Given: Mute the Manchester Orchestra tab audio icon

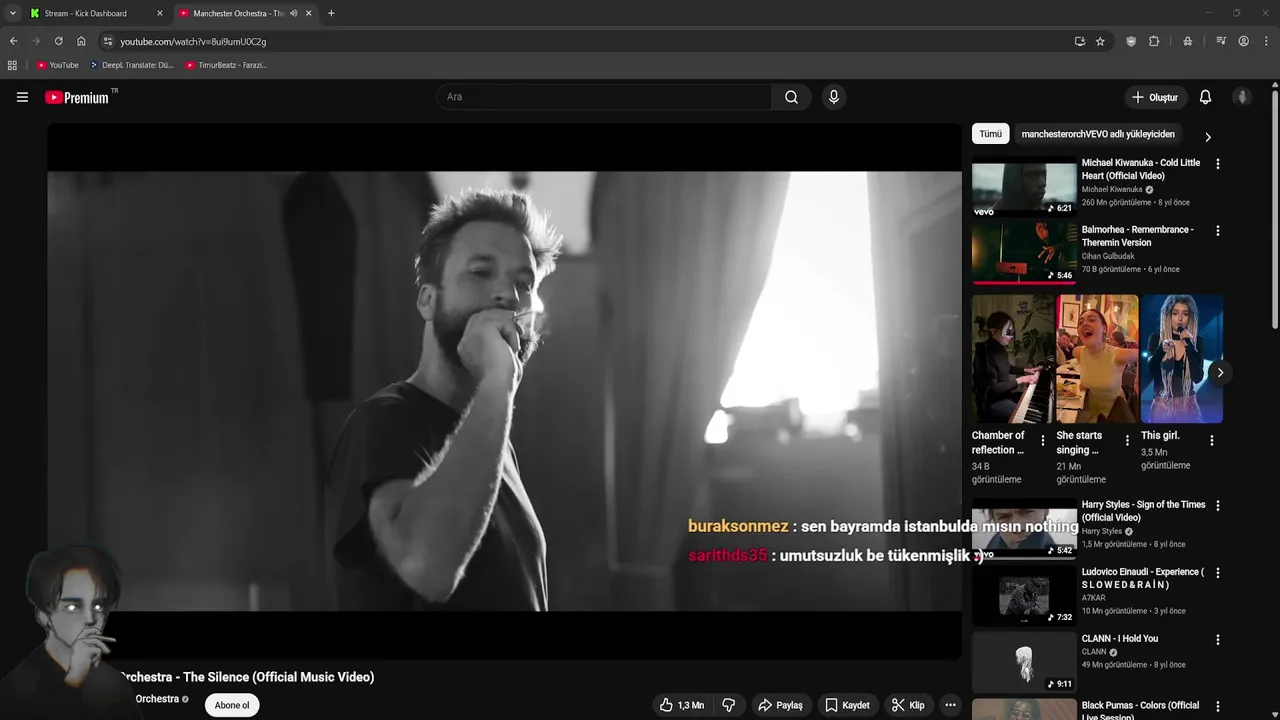Looking at the screenshot, I should 293,13.
